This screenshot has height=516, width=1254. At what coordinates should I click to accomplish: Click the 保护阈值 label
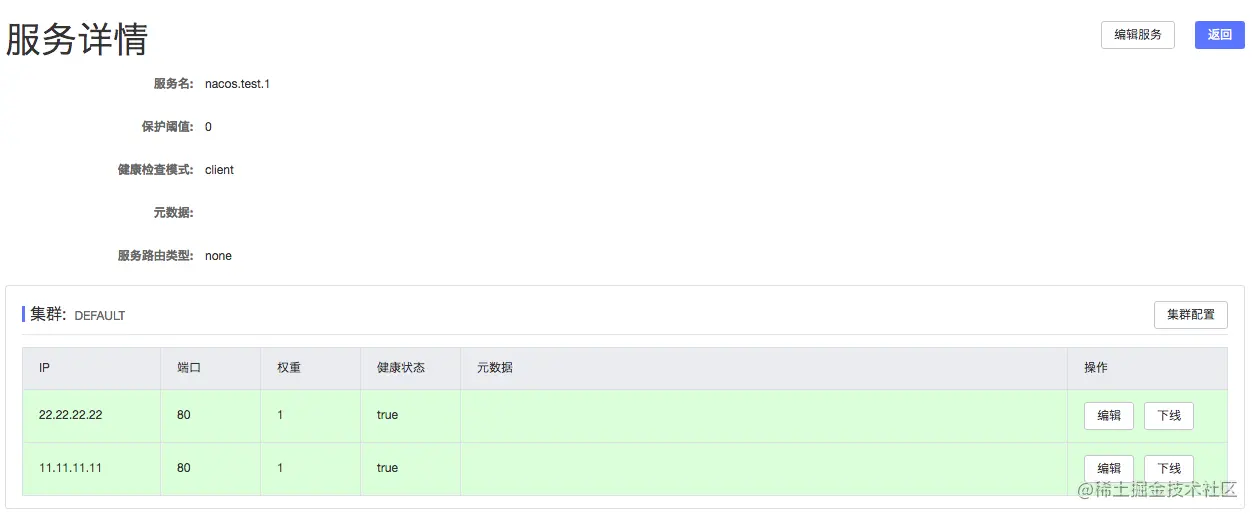click(x=168, y=127)
